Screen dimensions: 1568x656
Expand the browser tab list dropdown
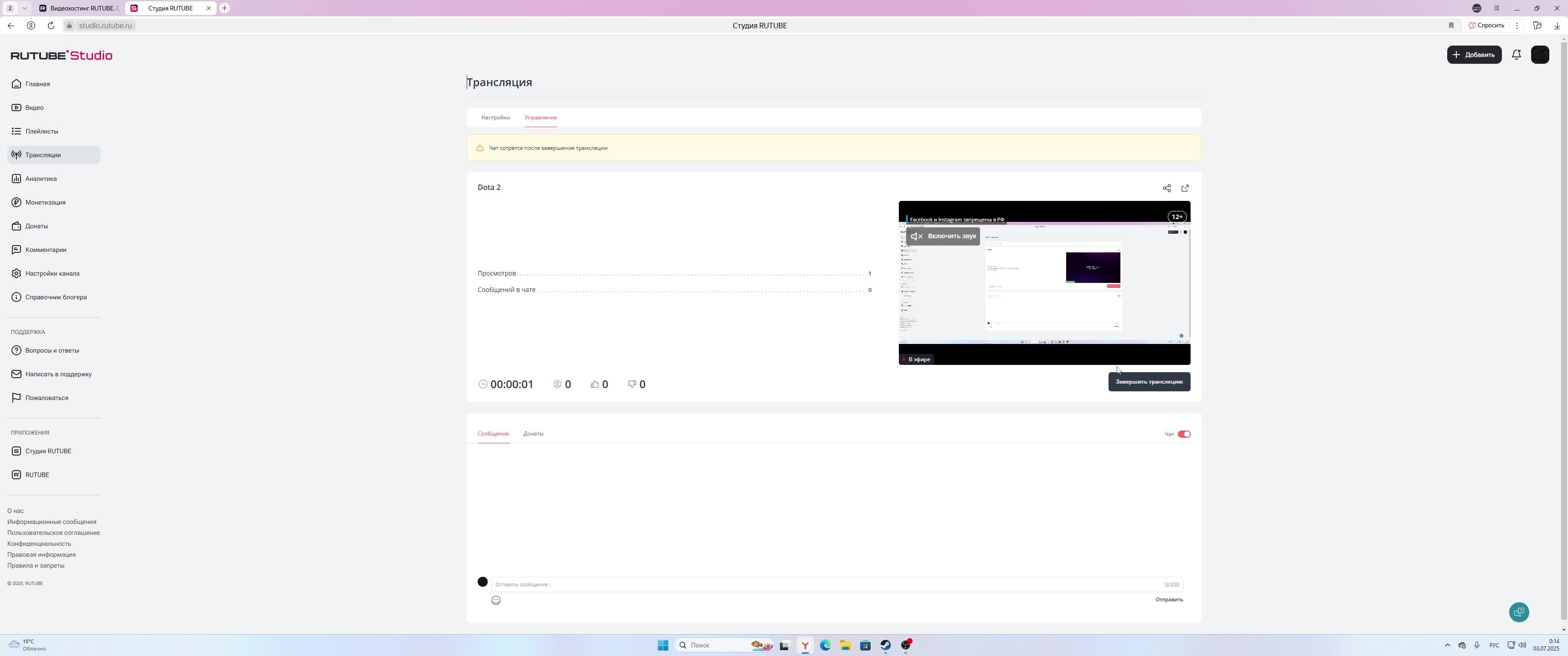click(x=24, y=9)
